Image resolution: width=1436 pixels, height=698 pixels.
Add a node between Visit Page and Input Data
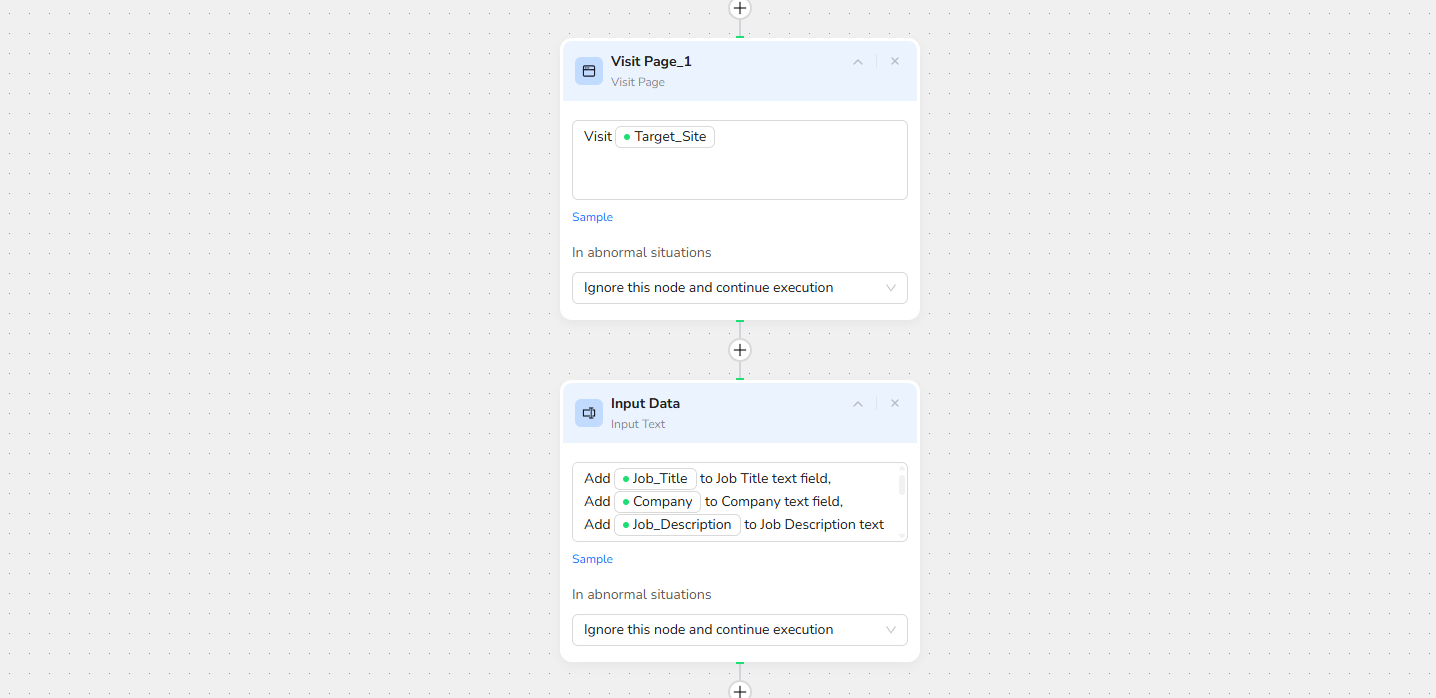point(740,350)
